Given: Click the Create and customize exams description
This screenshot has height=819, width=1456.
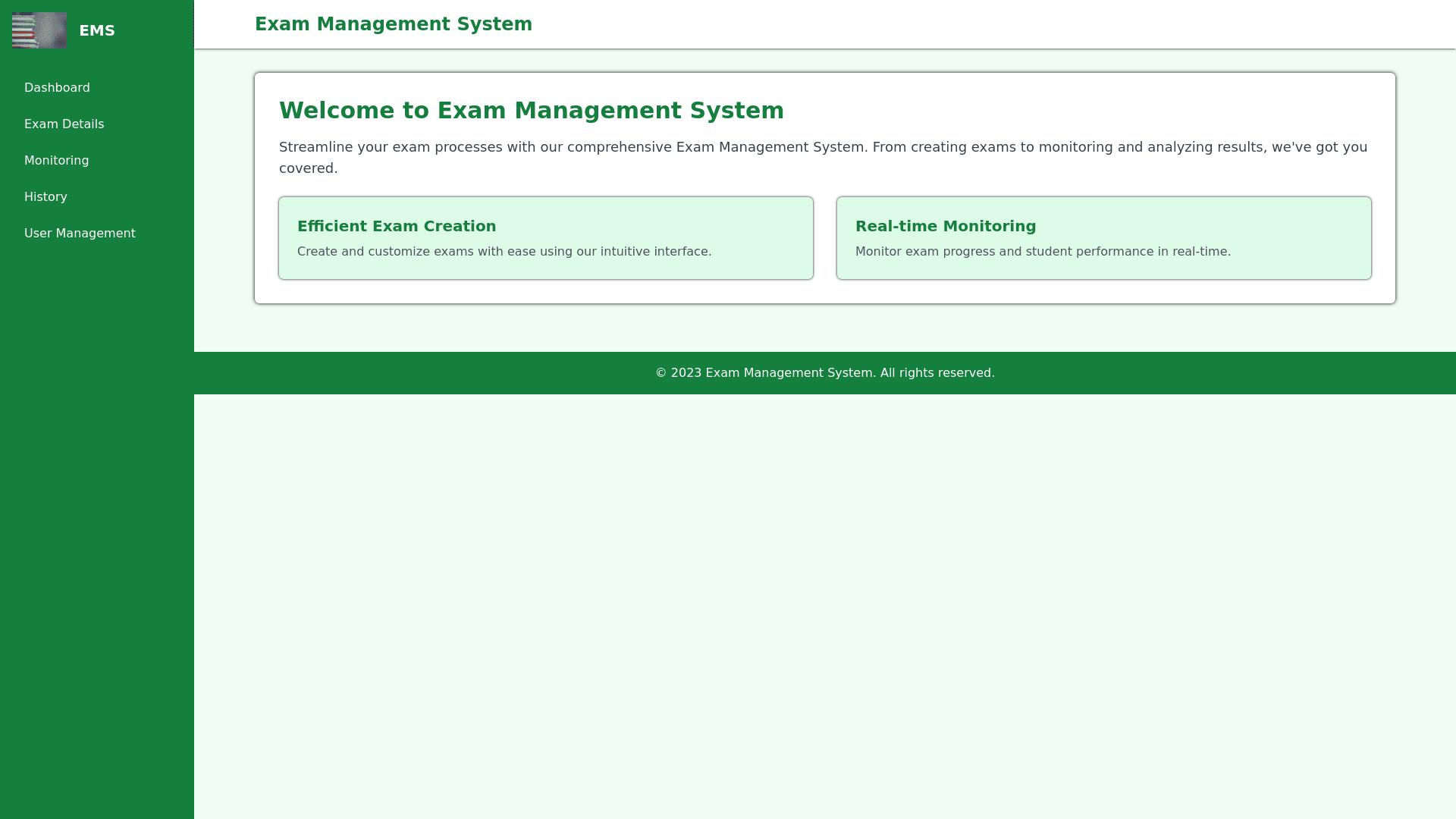Looking at the screenshot, I should click(x=504, y=252).
